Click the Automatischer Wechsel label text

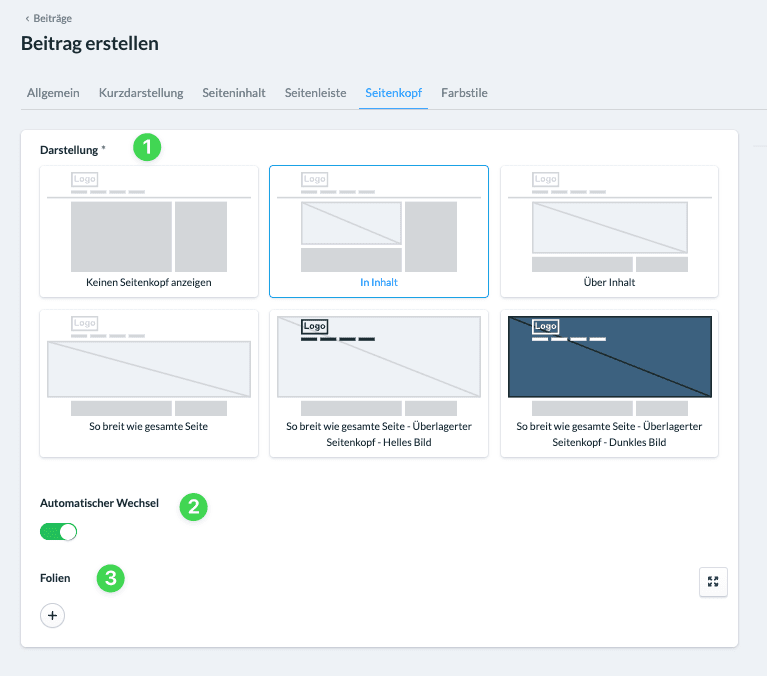click(x=99, y=503)
